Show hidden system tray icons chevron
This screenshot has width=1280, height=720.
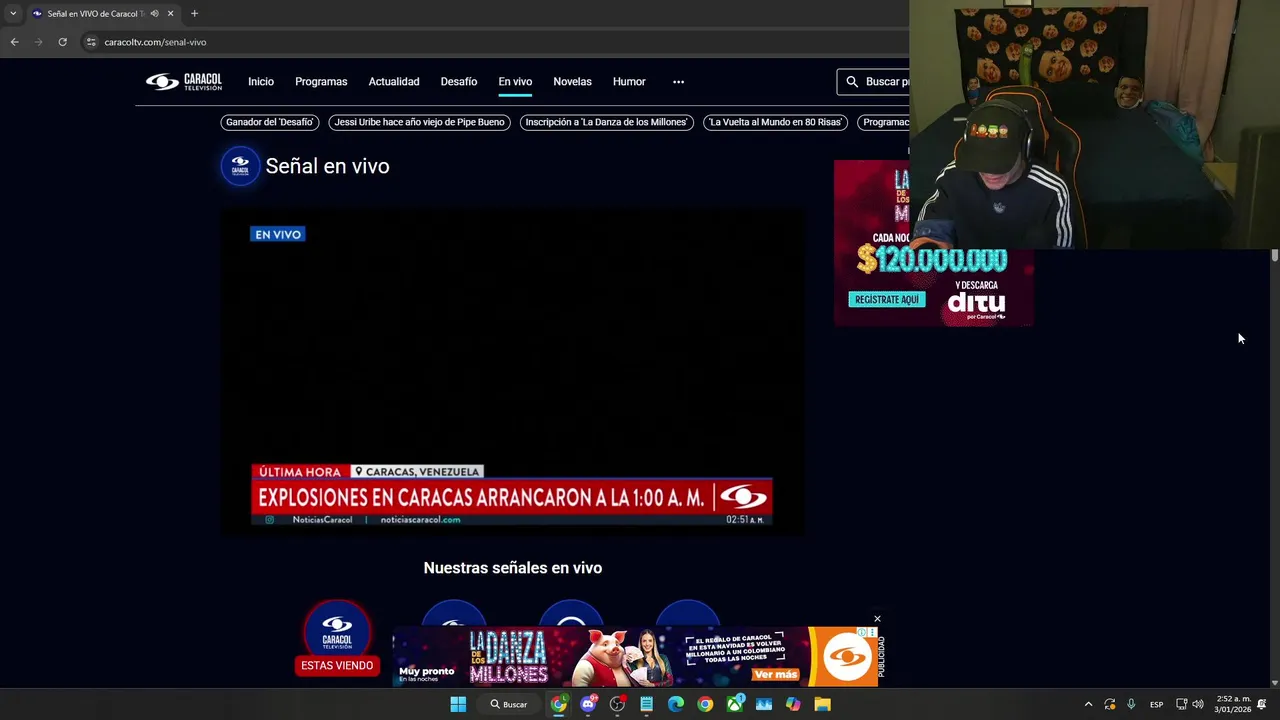pos(1089,704)
